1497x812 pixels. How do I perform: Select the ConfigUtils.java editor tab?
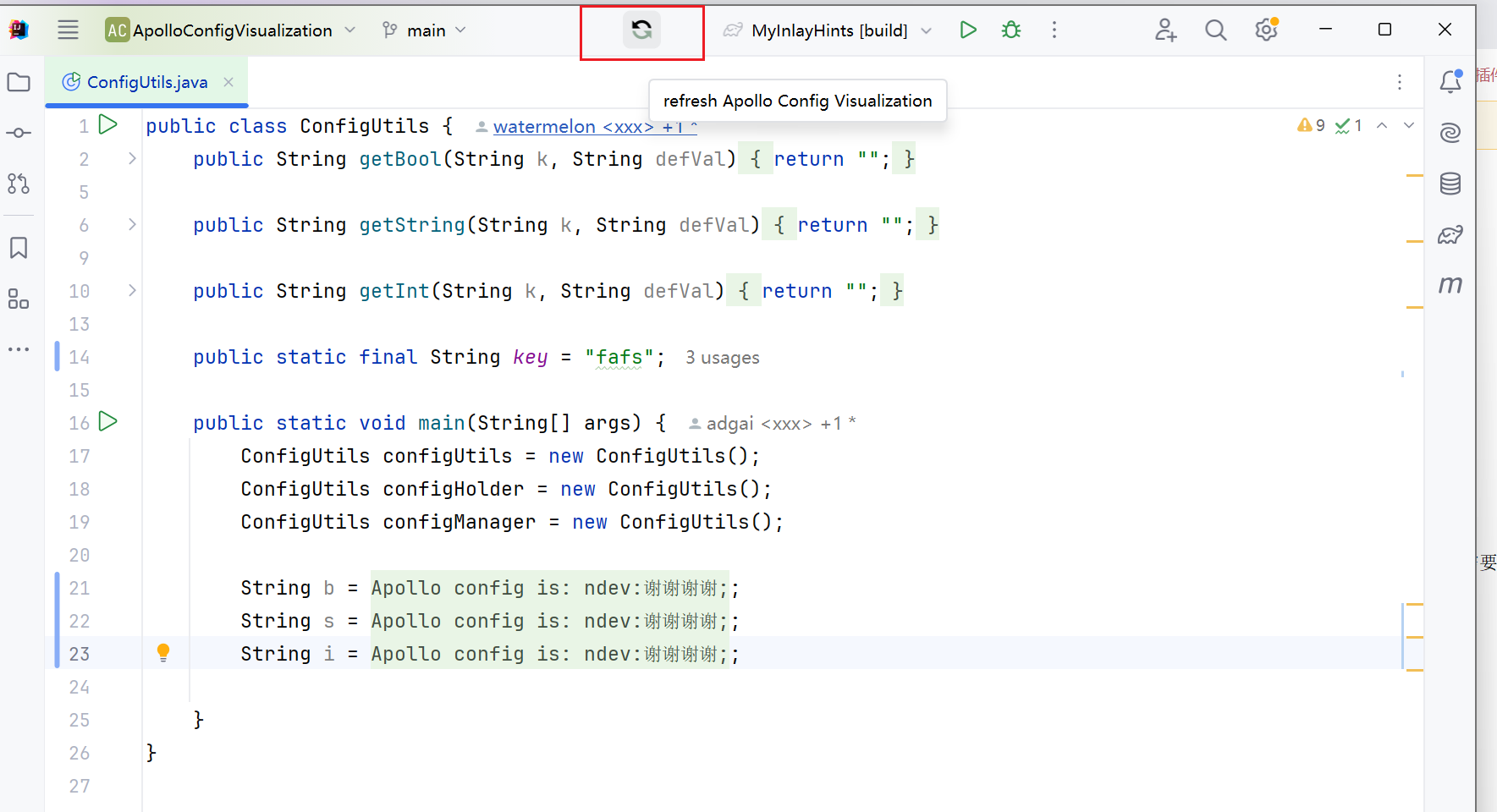[x=147, y=82]
